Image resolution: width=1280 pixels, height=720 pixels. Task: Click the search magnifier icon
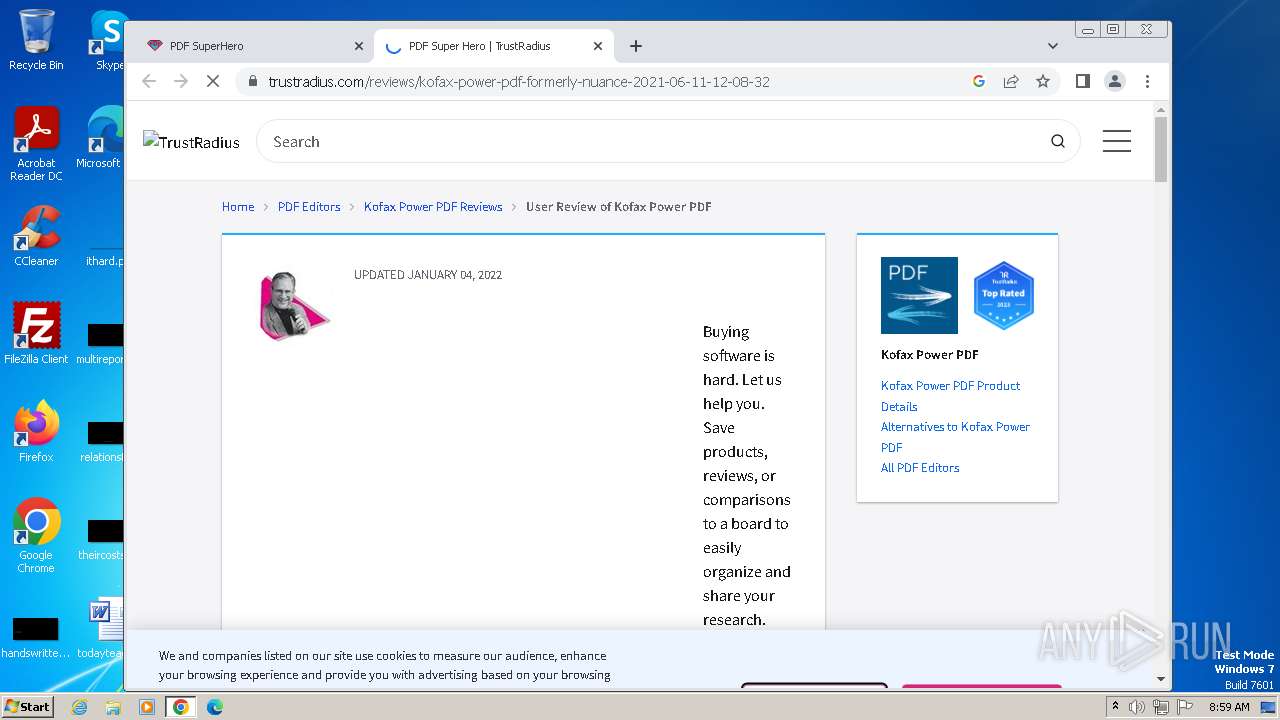pos(1058,141)
